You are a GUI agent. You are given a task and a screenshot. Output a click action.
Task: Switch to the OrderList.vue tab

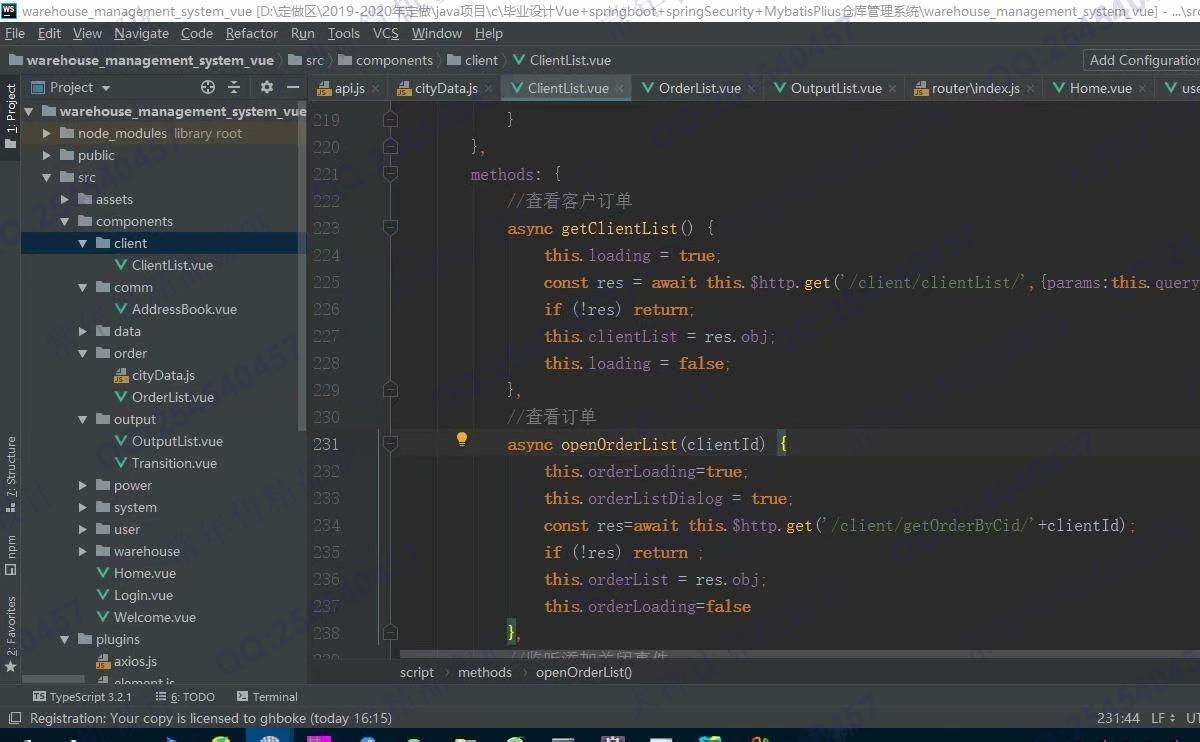pos(699,88)
